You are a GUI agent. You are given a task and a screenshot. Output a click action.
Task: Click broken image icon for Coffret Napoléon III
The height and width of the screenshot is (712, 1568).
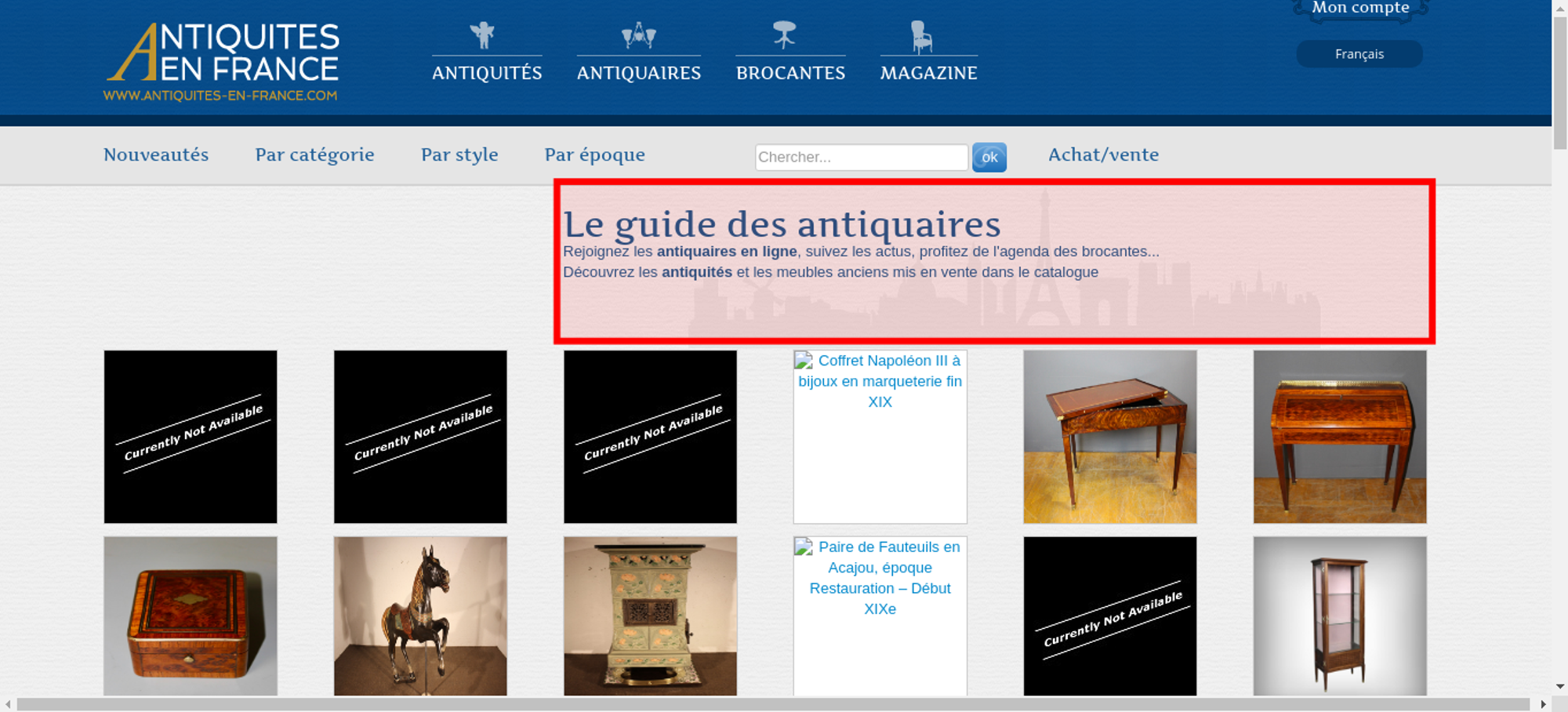804,361
